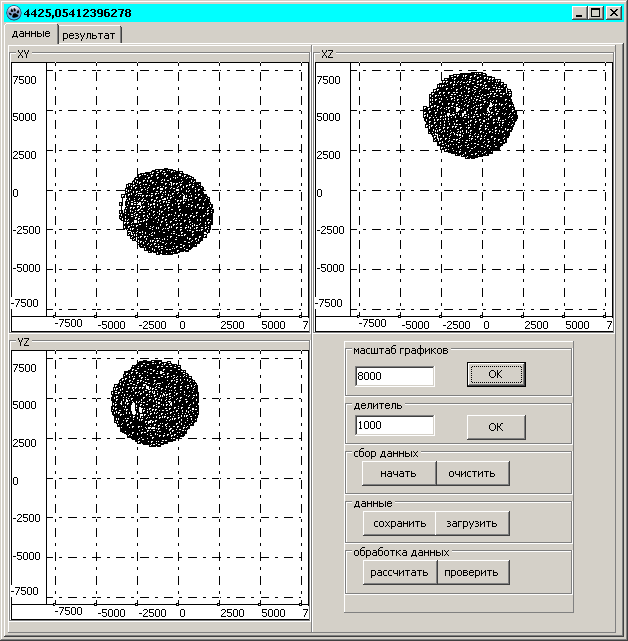Confirm graph scale with OK button
The height and width of the screenshot is (641, 628).
tap(496, 374)
